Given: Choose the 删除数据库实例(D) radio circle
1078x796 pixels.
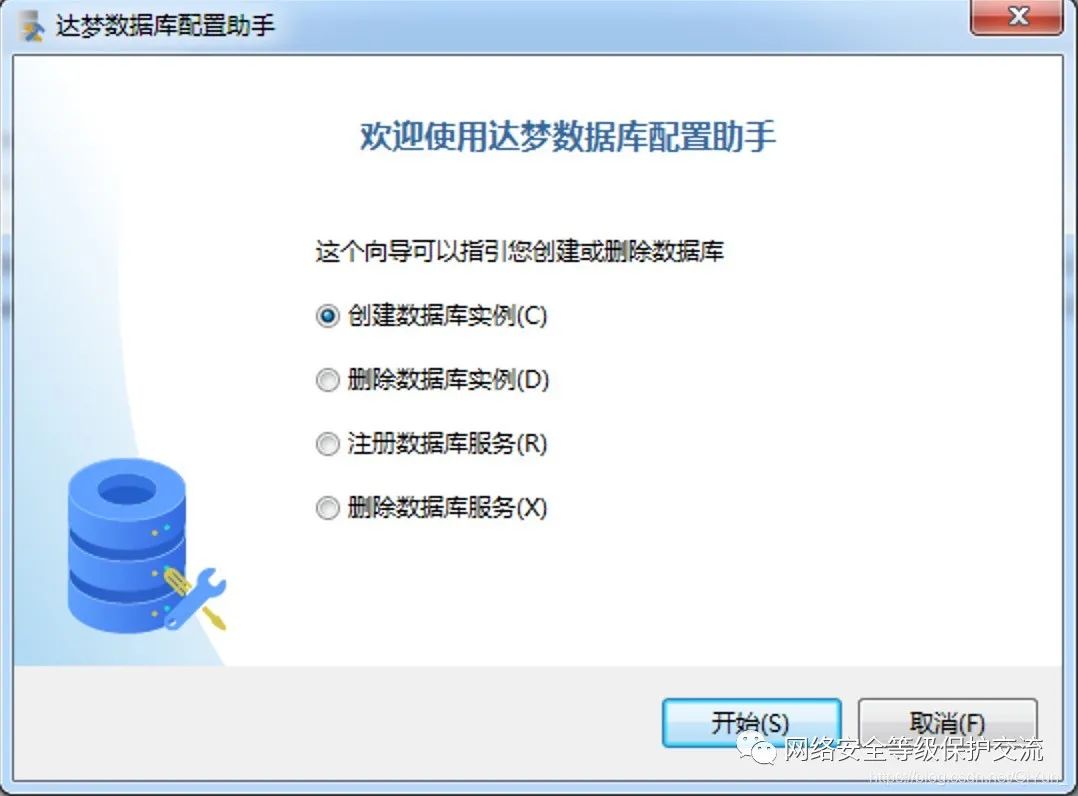Looking at the screenshot, I should pyautogui.click(x=327, y=379).
